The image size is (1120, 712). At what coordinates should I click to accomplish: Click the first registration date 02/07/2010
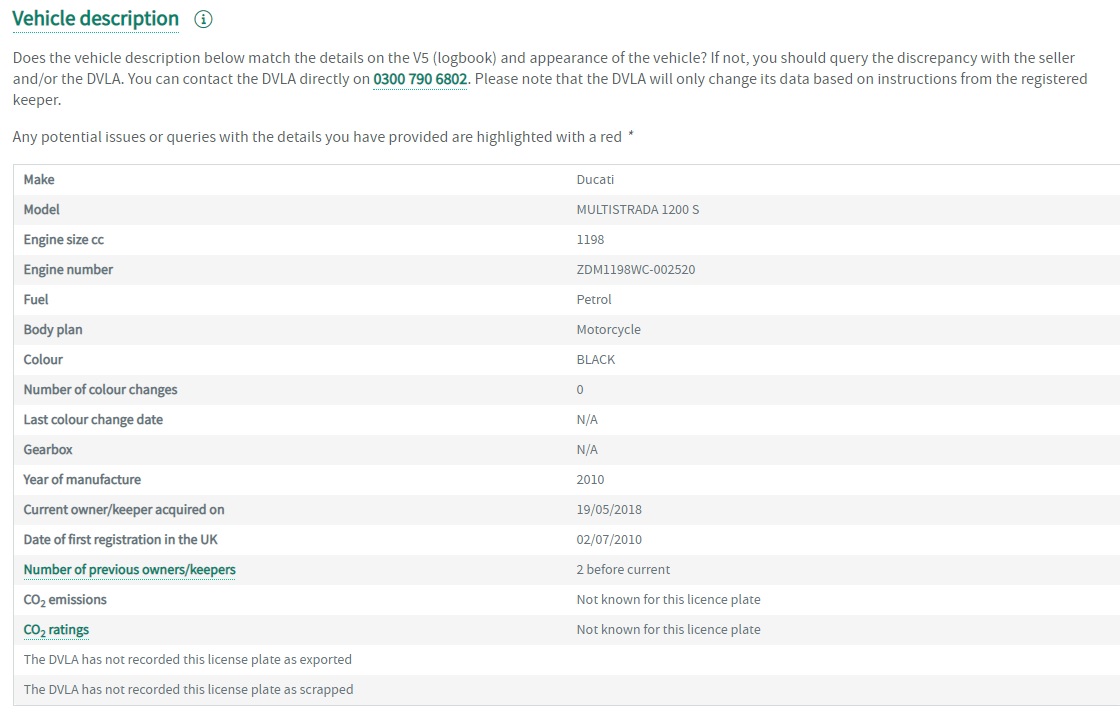point(609,540)
